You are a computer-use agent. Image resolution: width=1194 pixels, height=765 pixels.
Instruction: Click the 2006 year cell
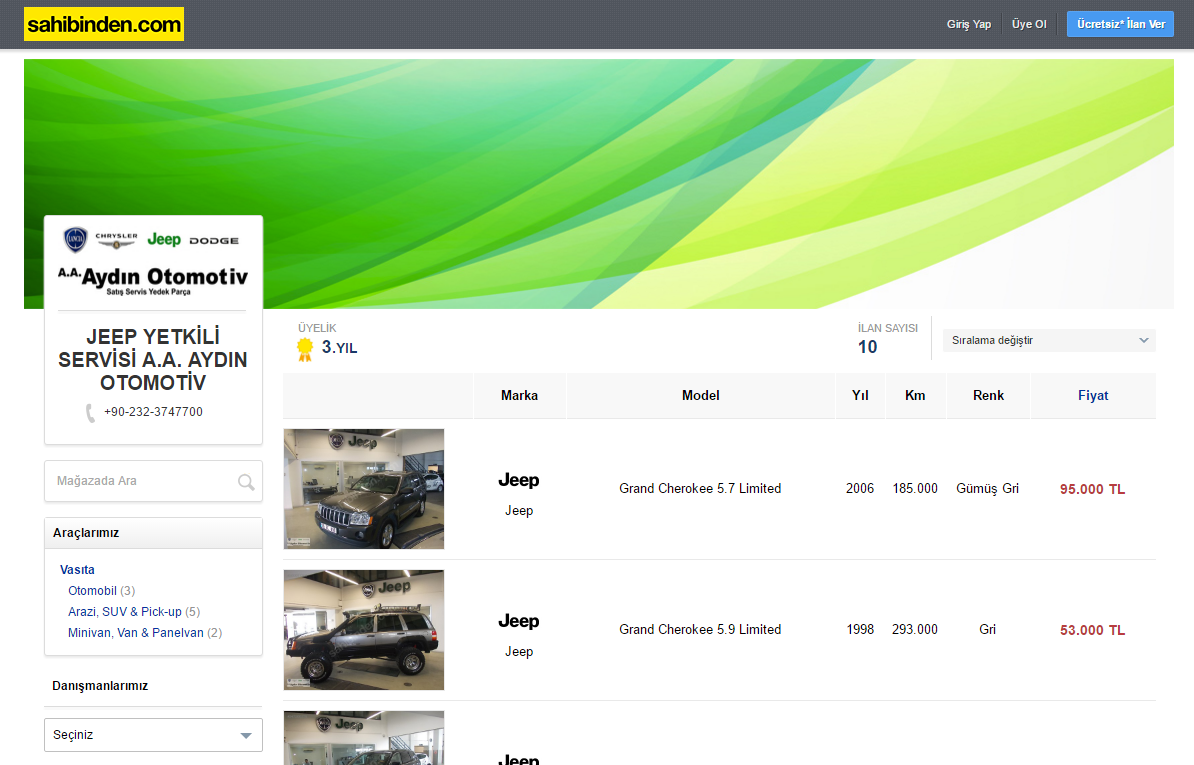(x=860, y=489)
